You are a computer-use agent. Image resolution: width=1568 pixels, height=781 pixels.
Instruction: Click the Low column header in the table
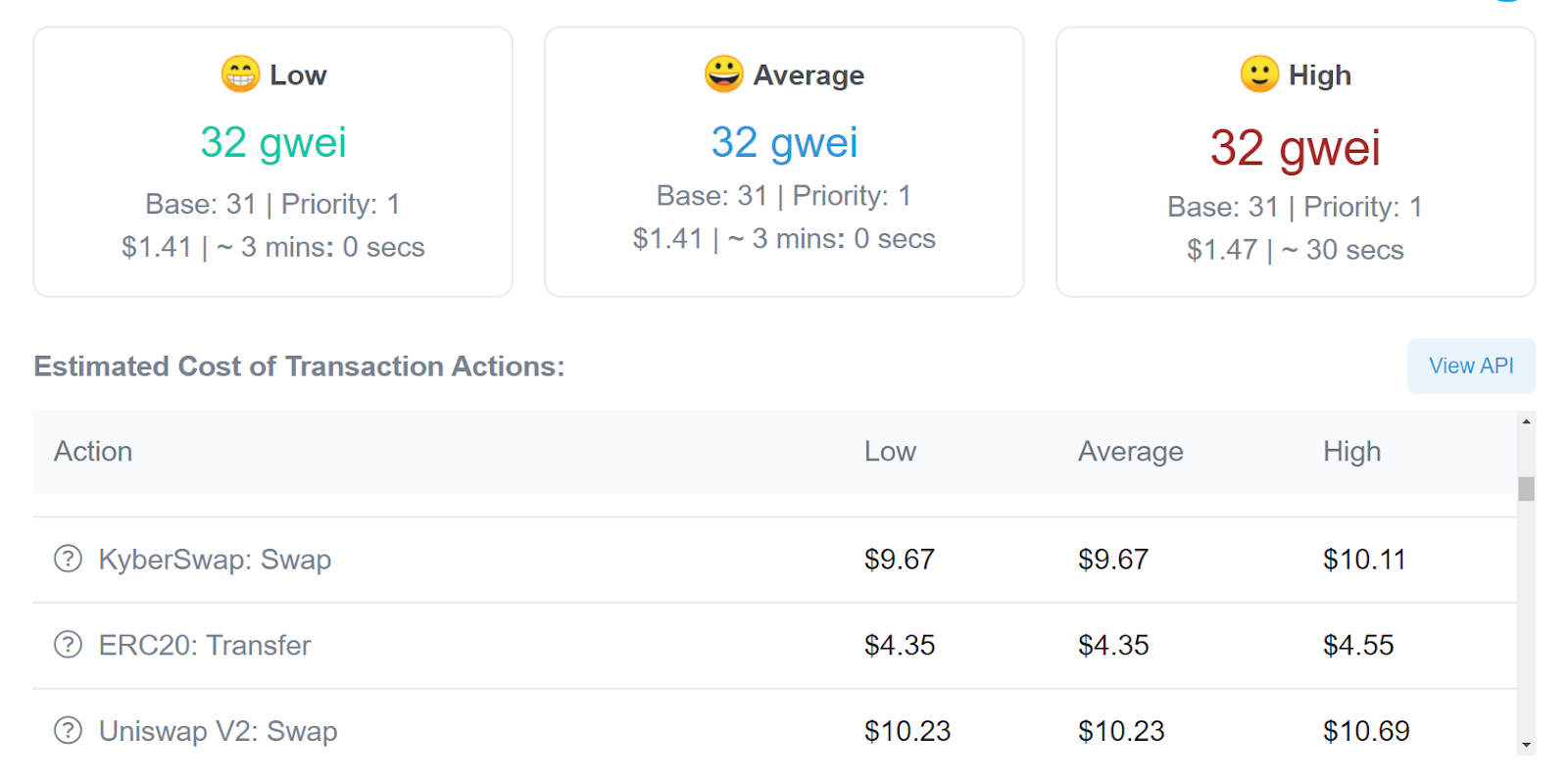(x=890, y=452)
